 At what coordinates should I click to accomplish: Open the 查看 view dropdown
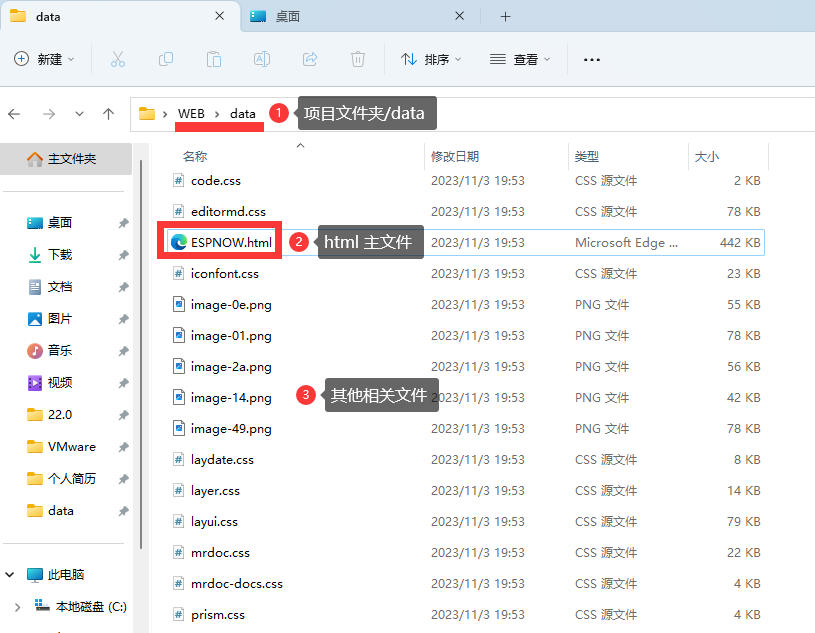(x=519, y=59)
